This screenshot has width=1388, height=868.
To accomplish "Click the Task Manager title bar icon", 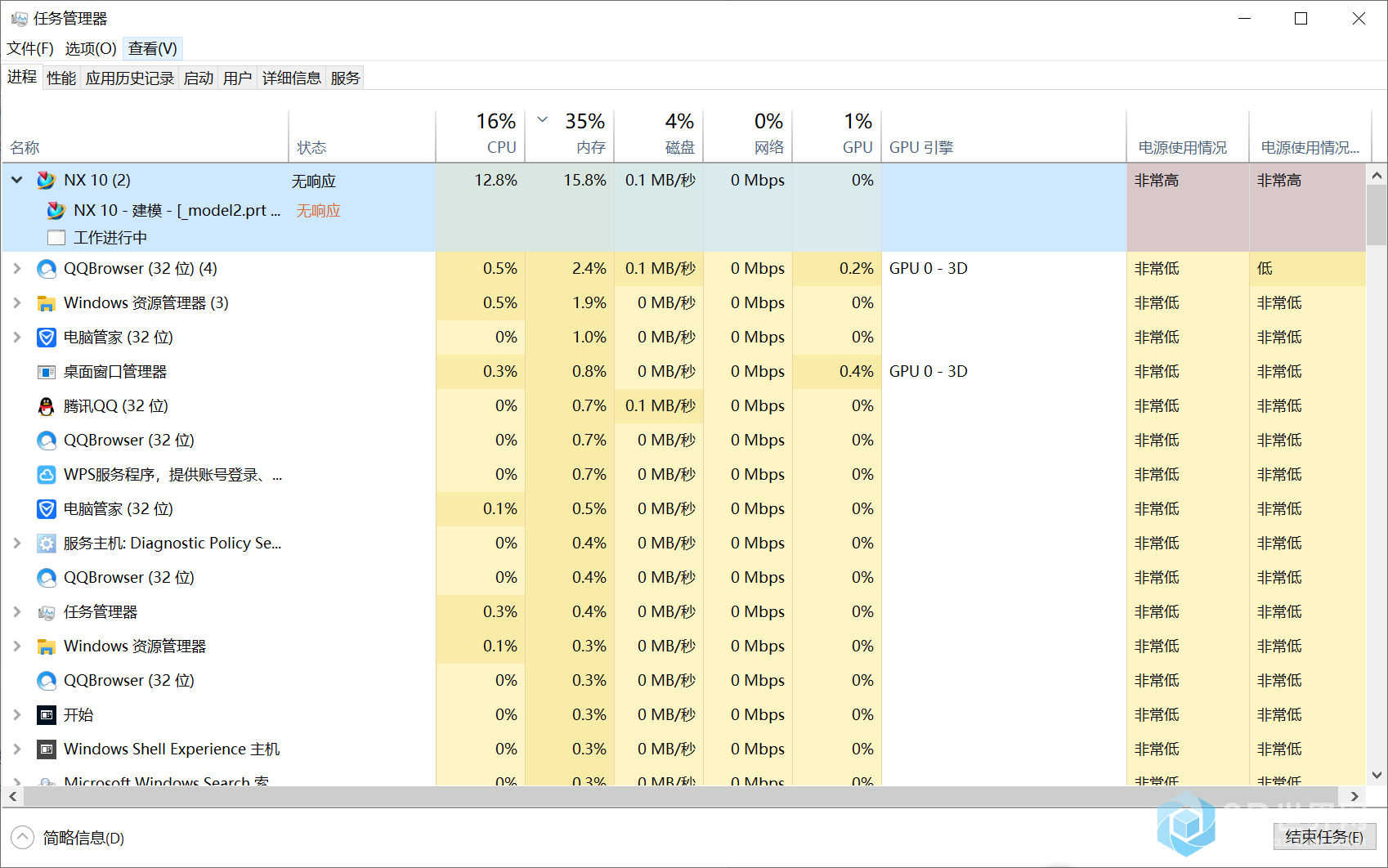I will pyautogui.click(x=19, y=18).
